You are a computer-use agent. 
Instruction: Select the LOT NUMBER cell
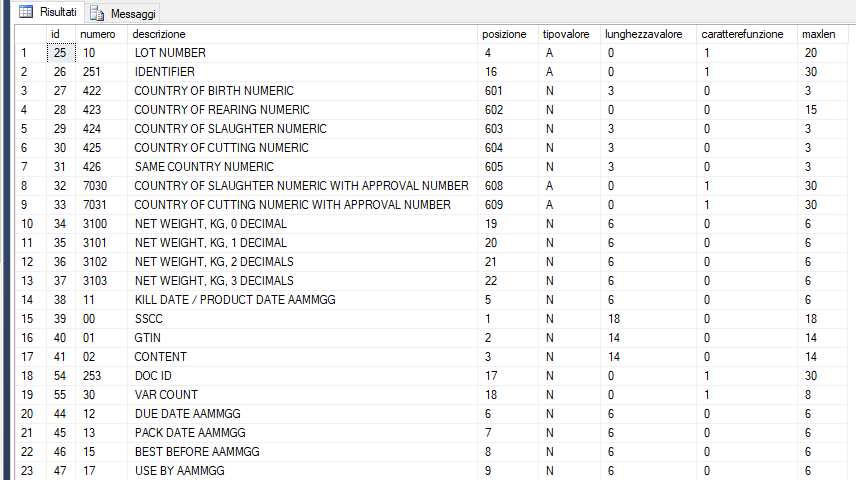[170, 53]
